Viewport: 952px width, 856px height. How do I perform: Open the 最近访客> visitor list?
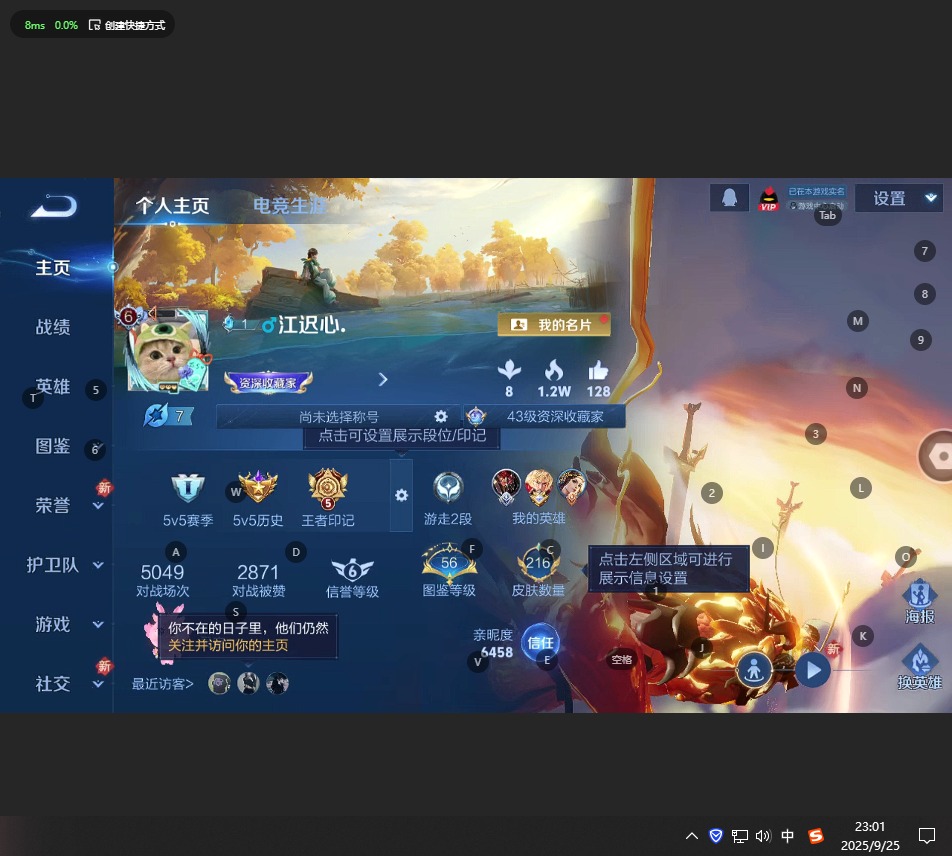(x=163, y=684)
